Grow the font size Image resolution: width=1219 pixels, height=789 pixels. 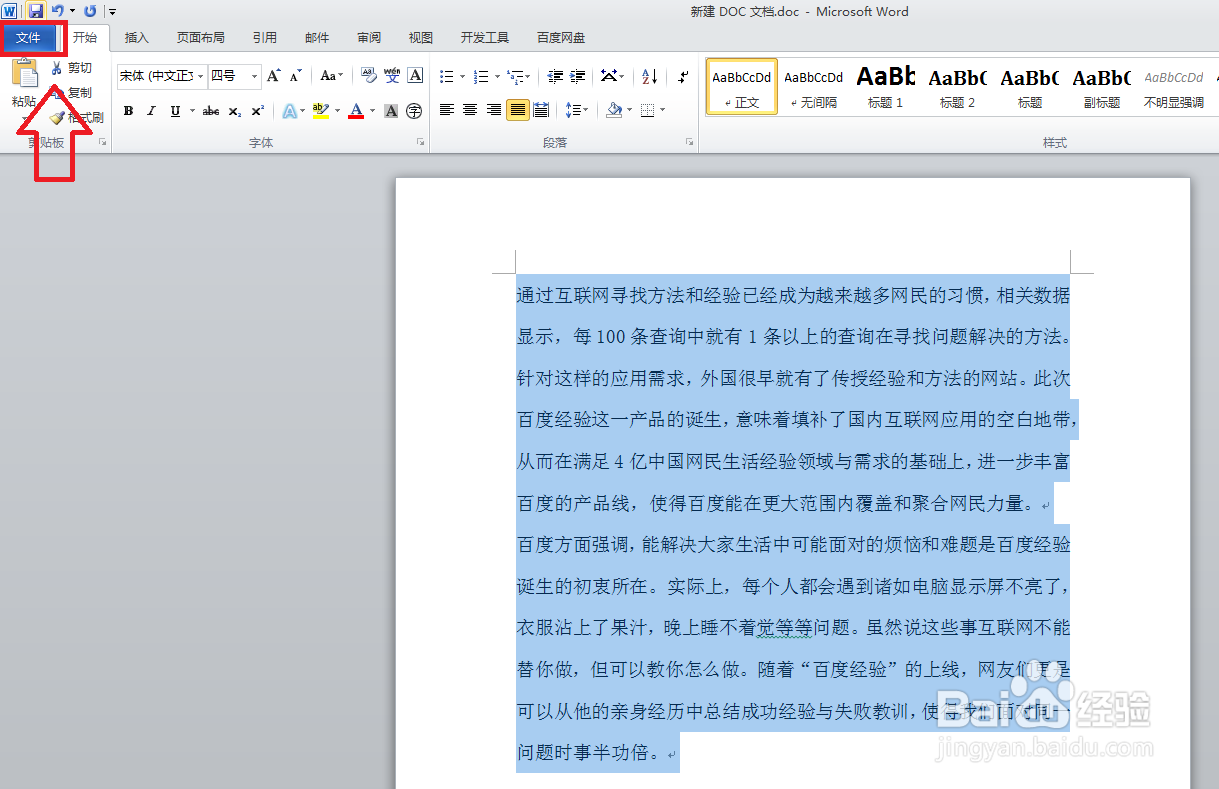pos(274,76)
